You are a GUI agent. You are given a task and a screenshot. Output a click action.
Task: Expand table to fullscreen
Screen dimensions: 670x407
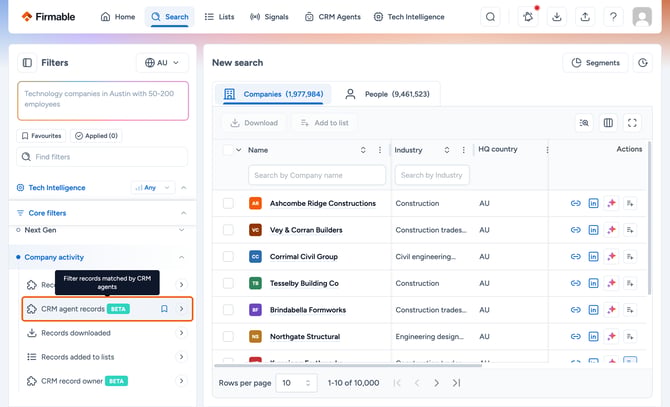coord(632,123)
